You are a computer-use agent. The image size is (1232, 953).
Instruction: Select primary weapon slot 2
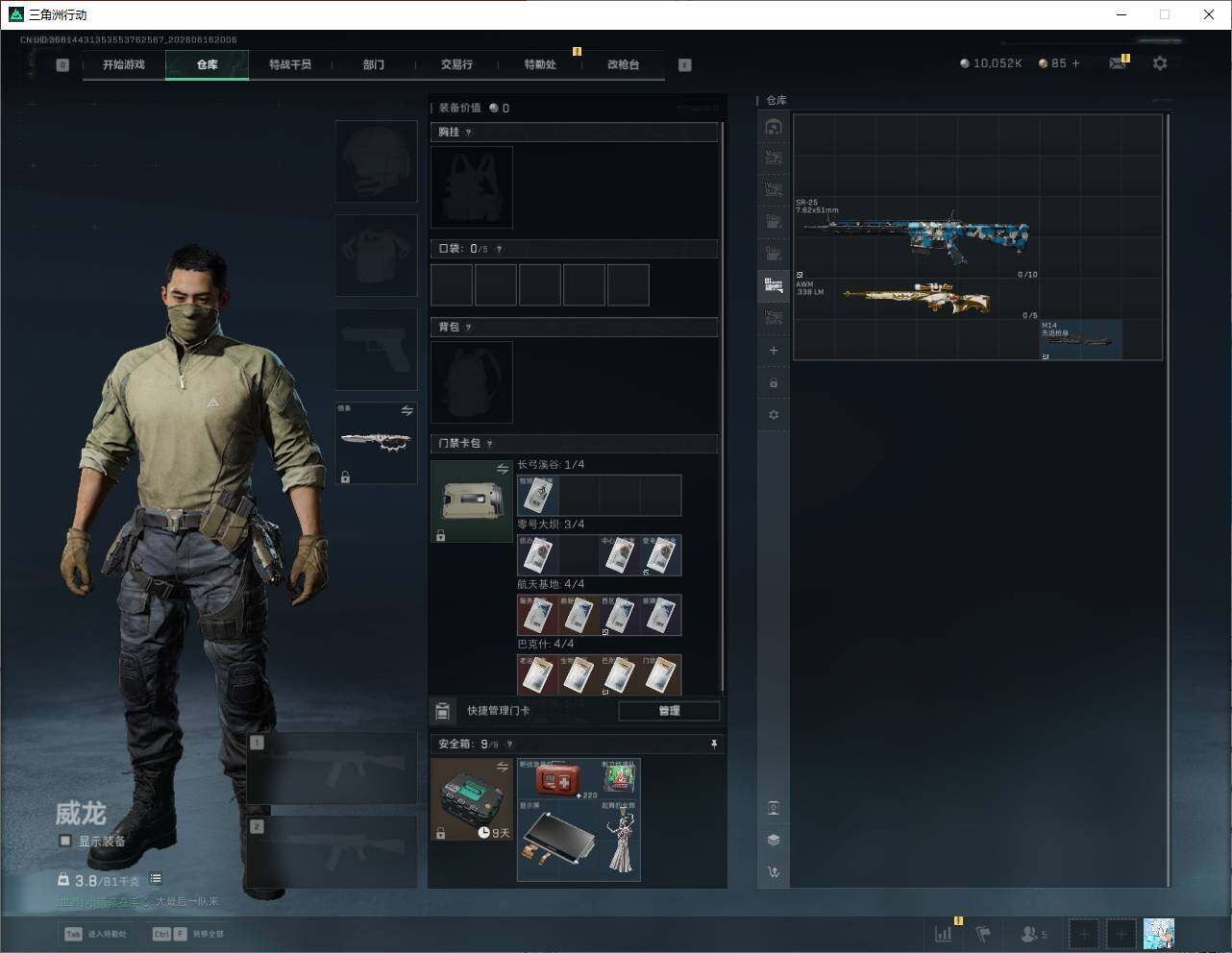click(332, 852)
